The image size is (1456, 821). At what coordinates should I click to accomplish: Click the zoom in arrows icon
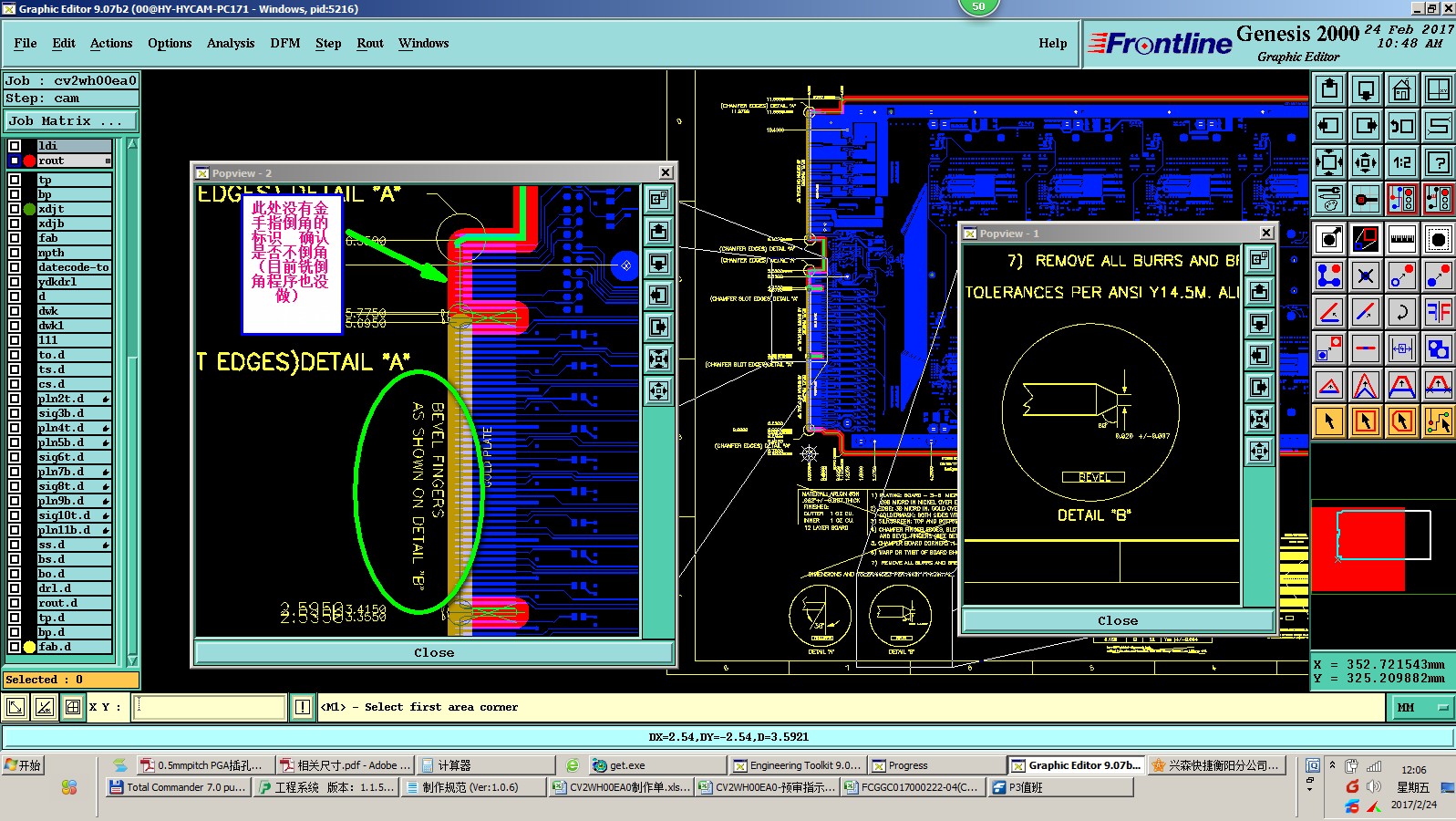1329,162
